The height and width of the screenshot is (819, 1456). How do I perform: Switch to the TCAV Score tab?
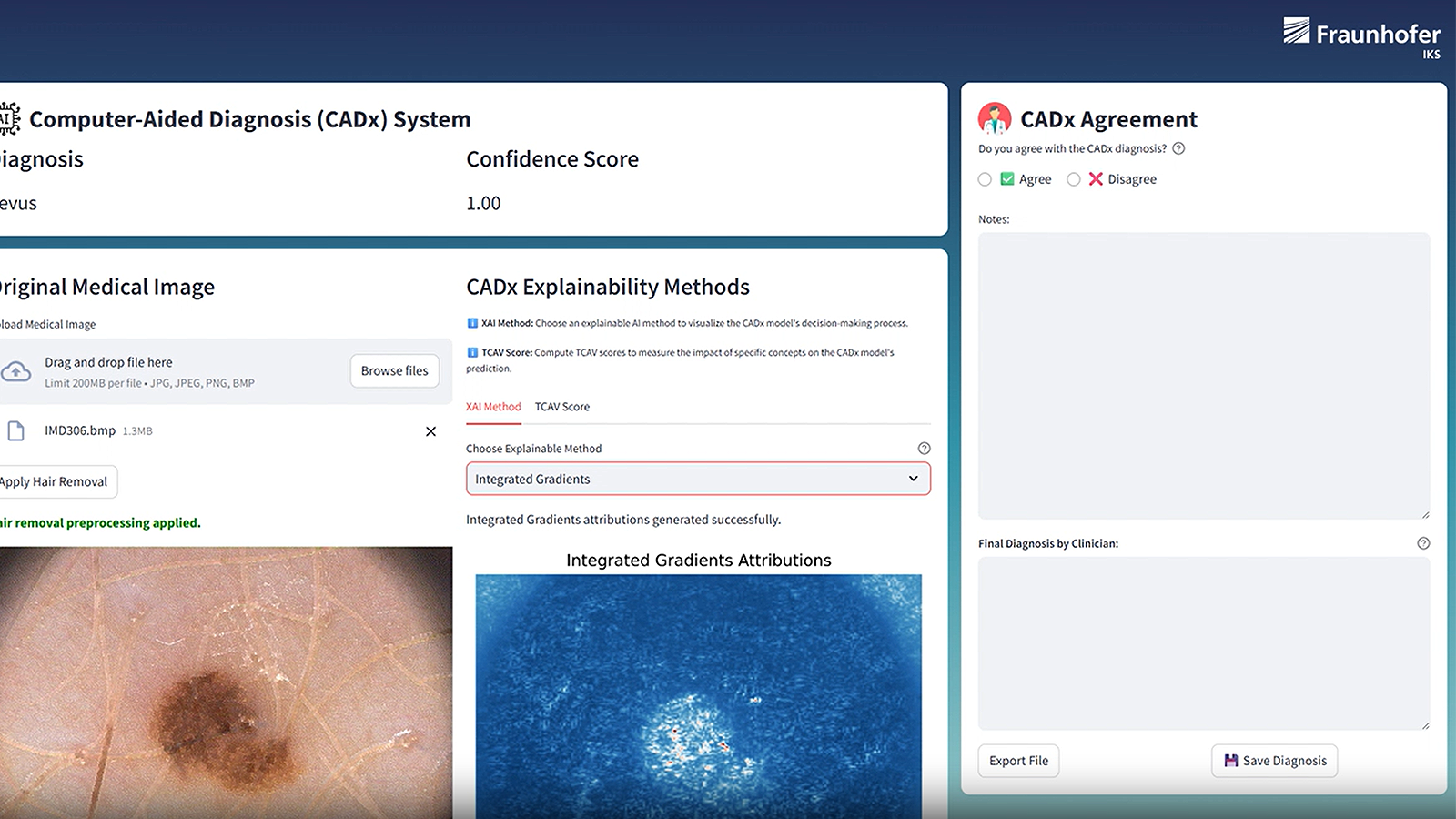point(562,407)
